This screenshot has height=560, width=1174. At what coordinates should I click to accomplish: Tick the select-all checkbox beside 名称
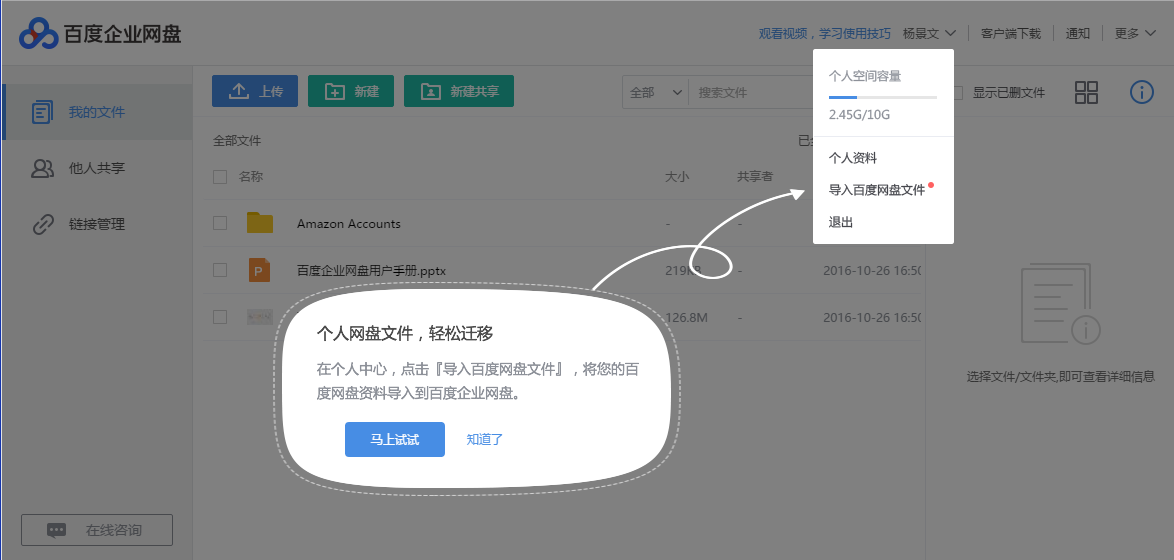tap(220, 177)
